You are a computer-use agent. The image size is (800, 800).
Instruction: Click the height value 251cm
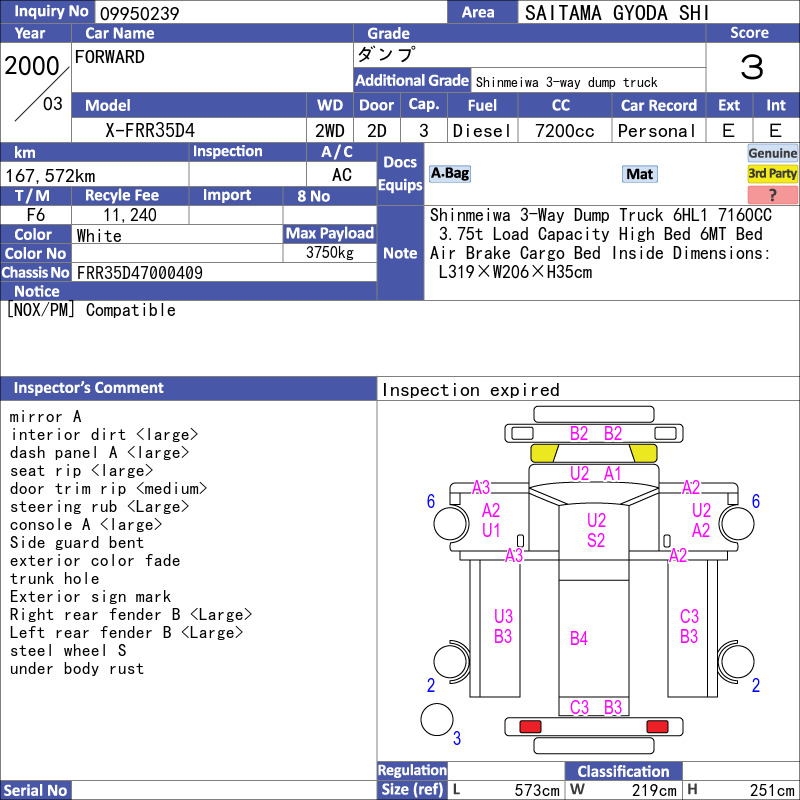(x=771, y=790)
